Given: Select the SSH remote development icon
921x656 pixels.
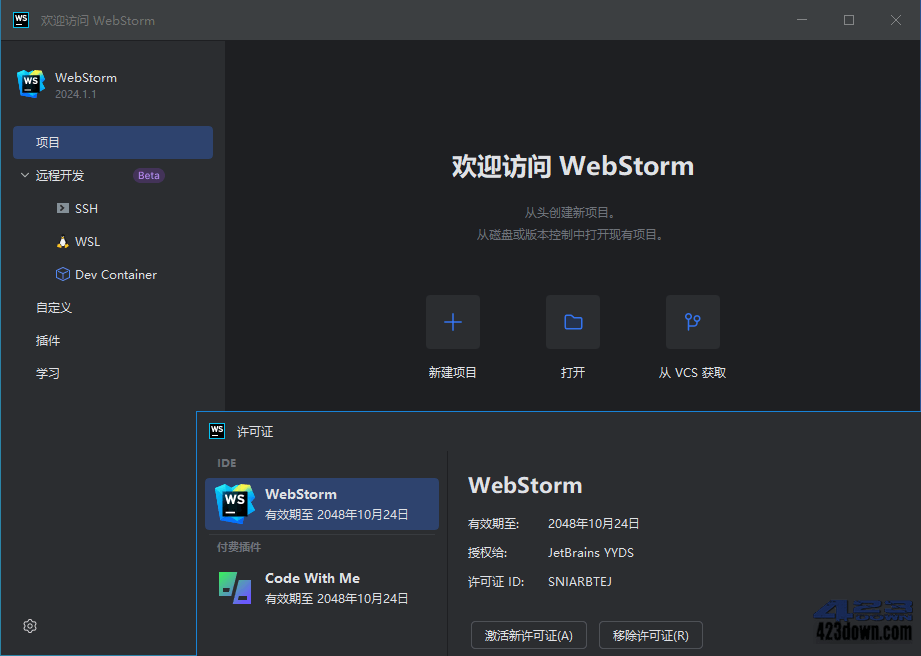Looking at the screenshot, I should (62, 208).
